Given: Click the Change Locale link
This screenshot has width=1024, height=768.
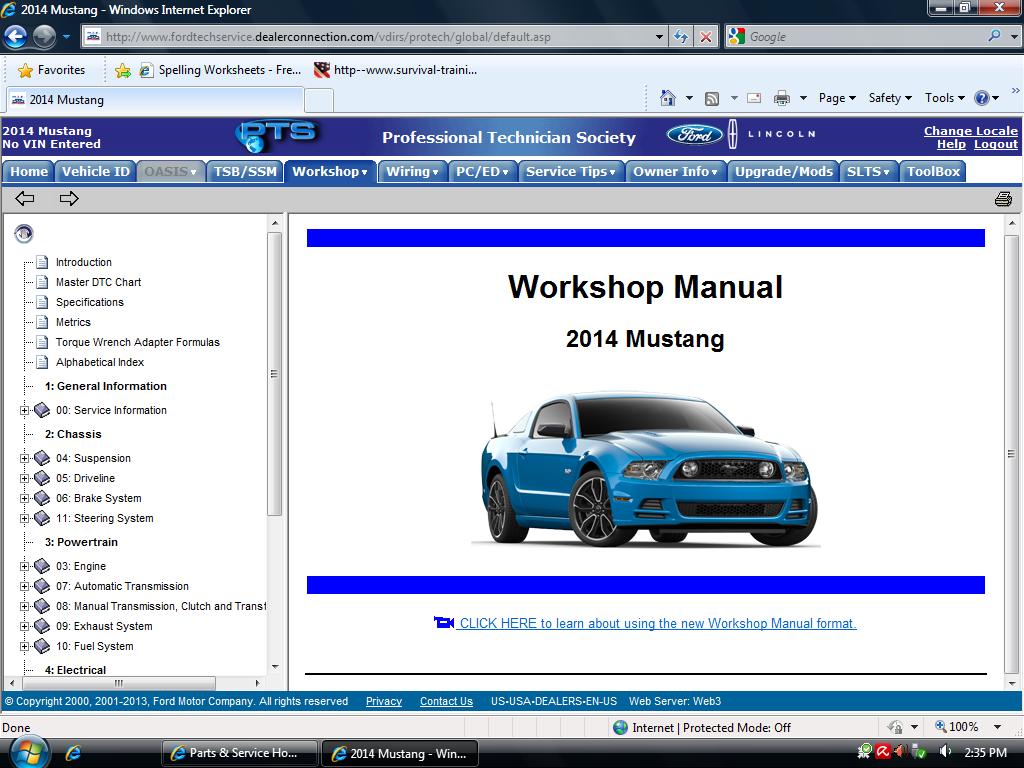Looking at the screenshot, I should 970,131.
